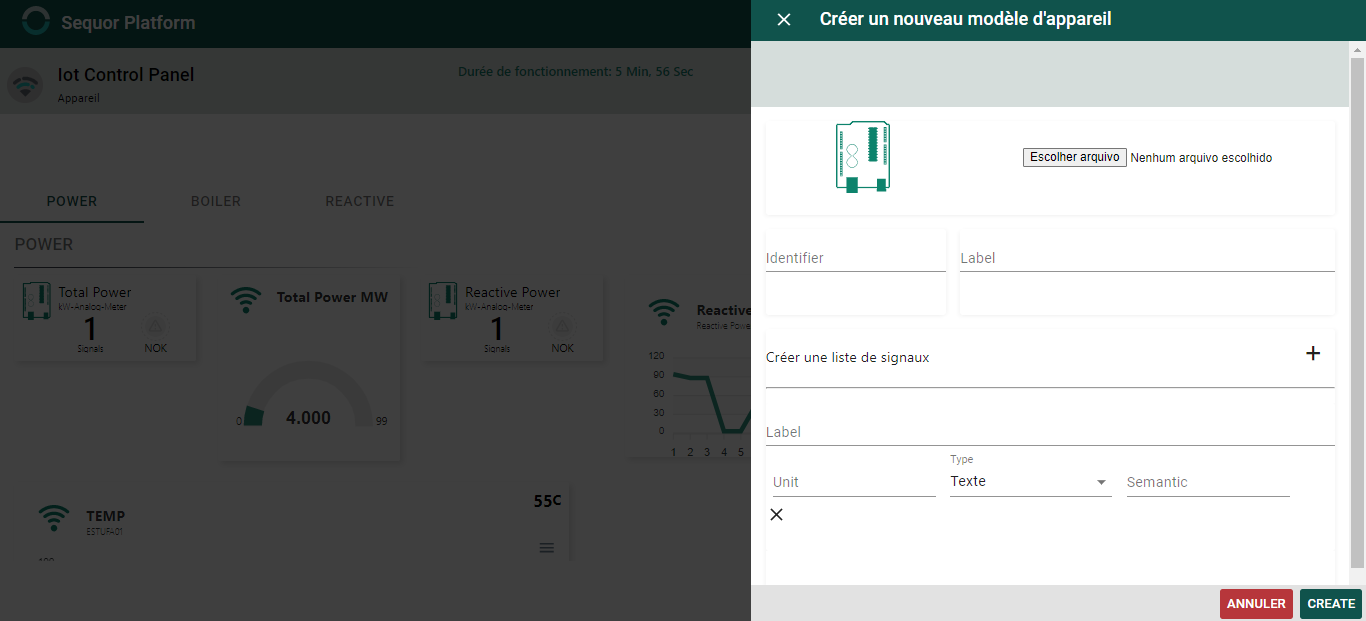Add a signal with the plus icon
This screenshot has height=621, width=1366.
point(1313,353)
